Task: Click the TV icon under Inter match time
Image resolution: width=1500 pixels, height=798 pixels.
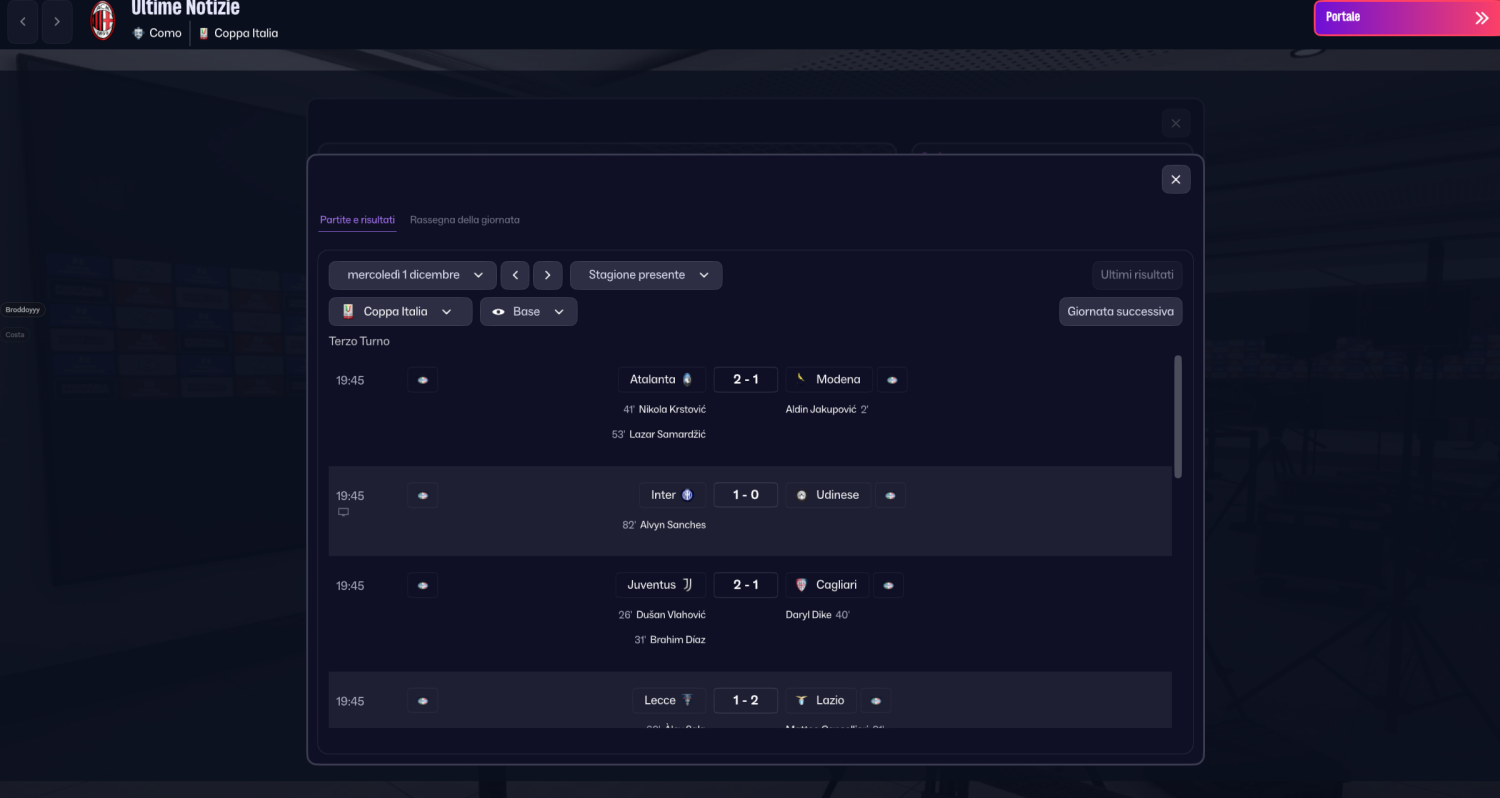Action: 343,512
